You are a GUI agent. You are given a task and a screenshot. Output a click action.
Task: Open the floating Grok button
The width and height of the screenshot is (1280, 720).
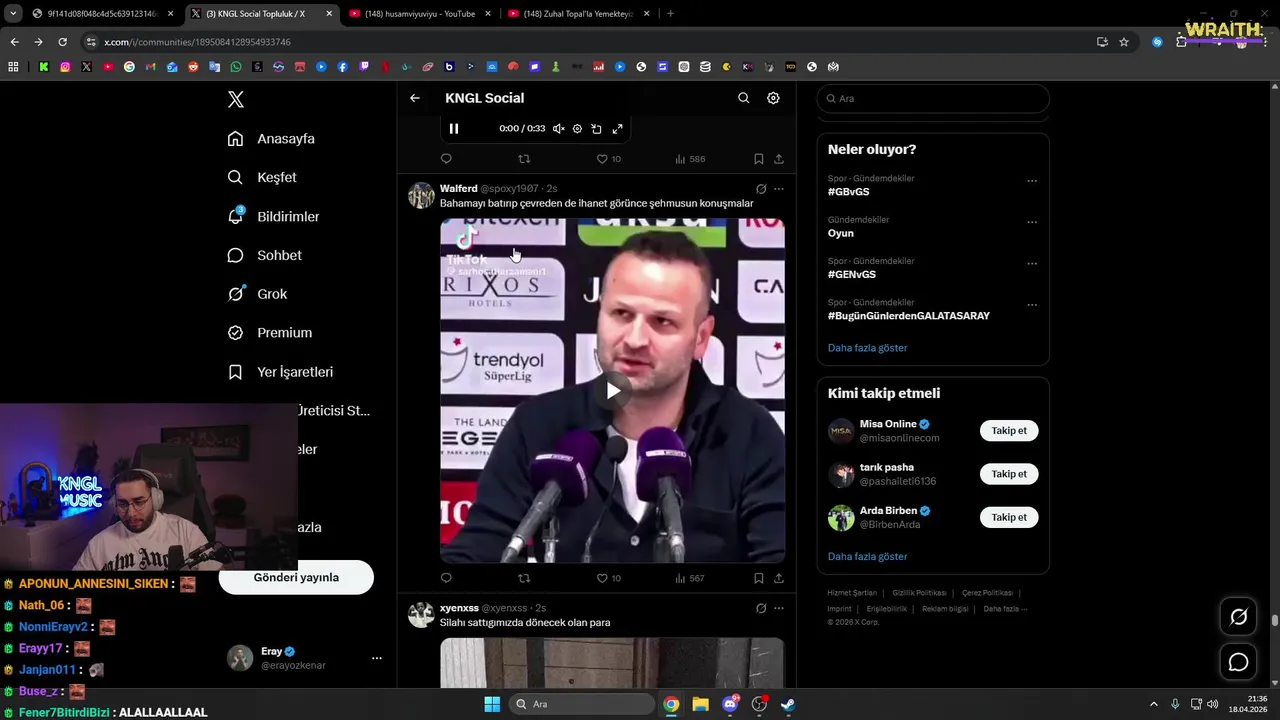[1238, 617]
